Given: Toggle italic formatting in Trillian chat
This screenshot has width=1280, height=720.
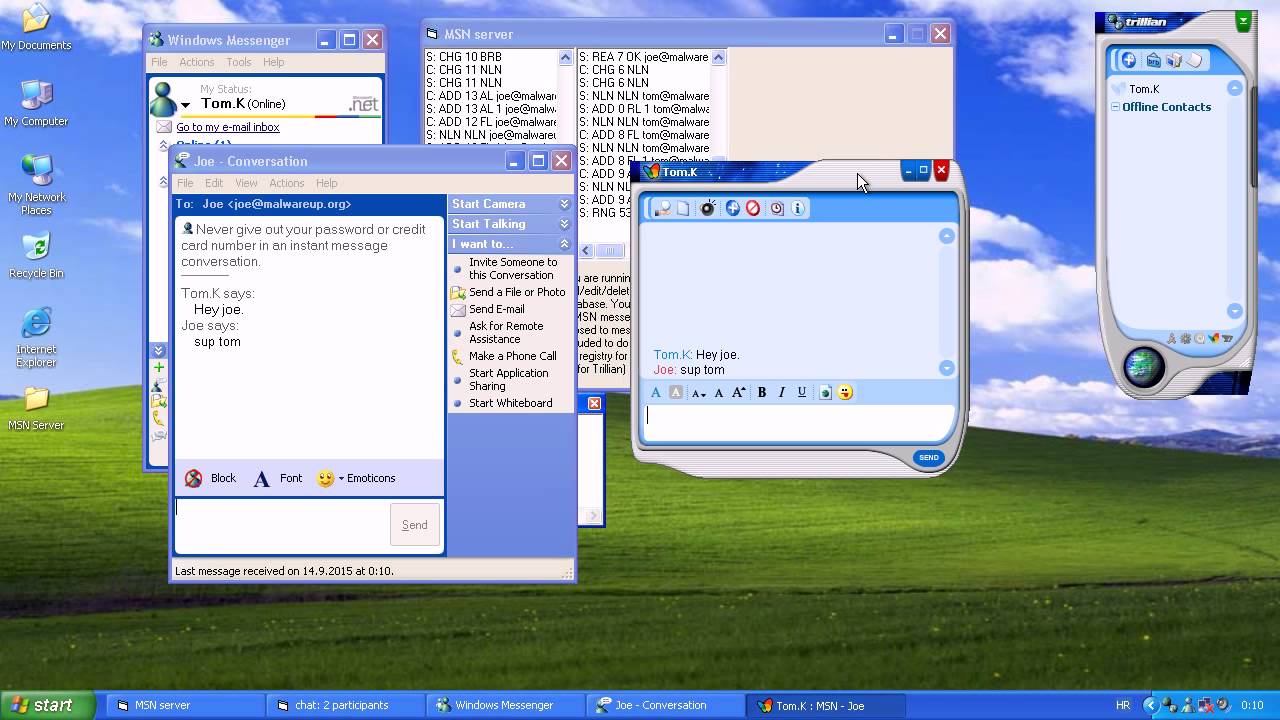Looking at the screenshot, I should tap(782, 392).
